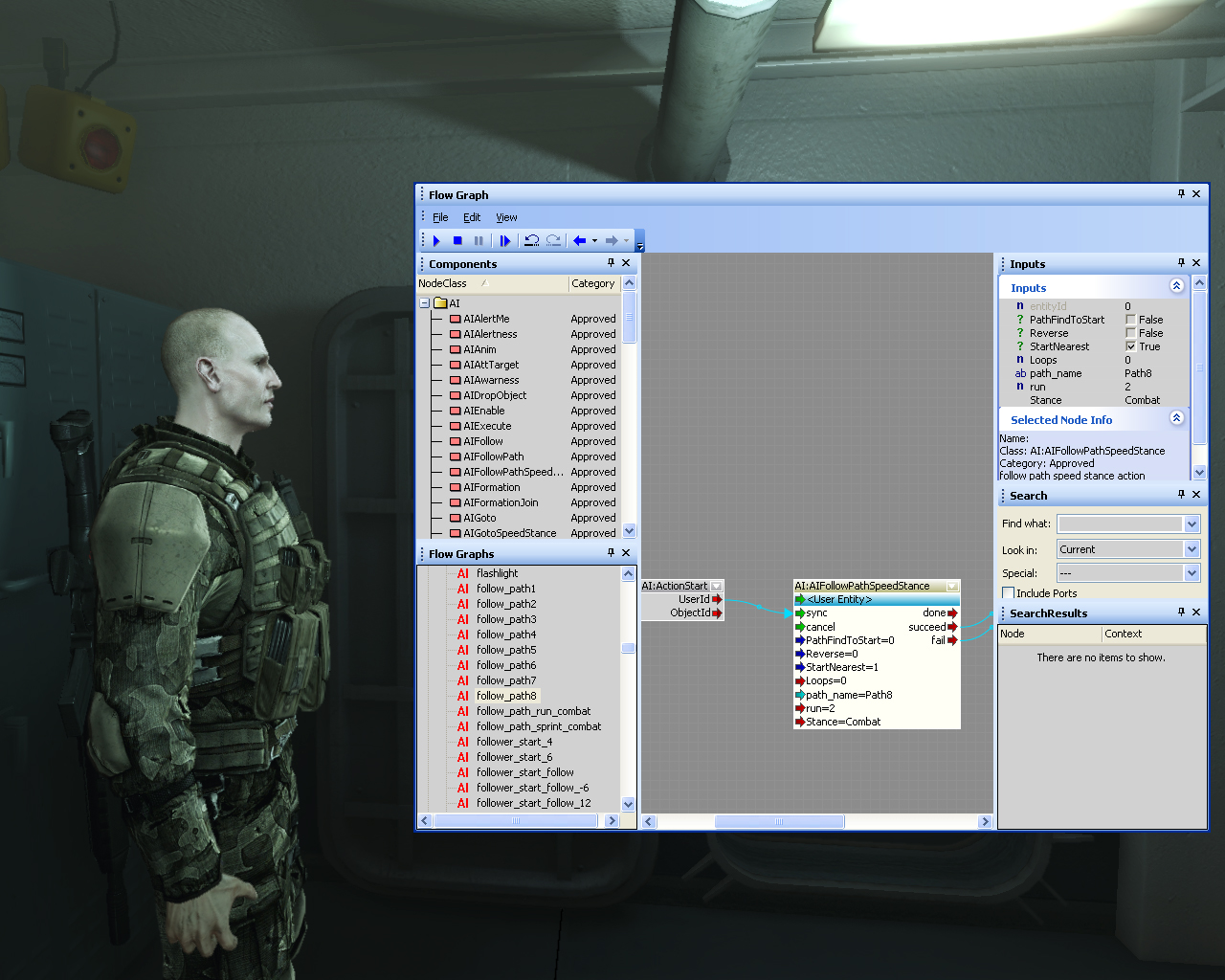Click the Stop button in the toolbar
This screenshot has height=980, width=1225.
(457, 241)
